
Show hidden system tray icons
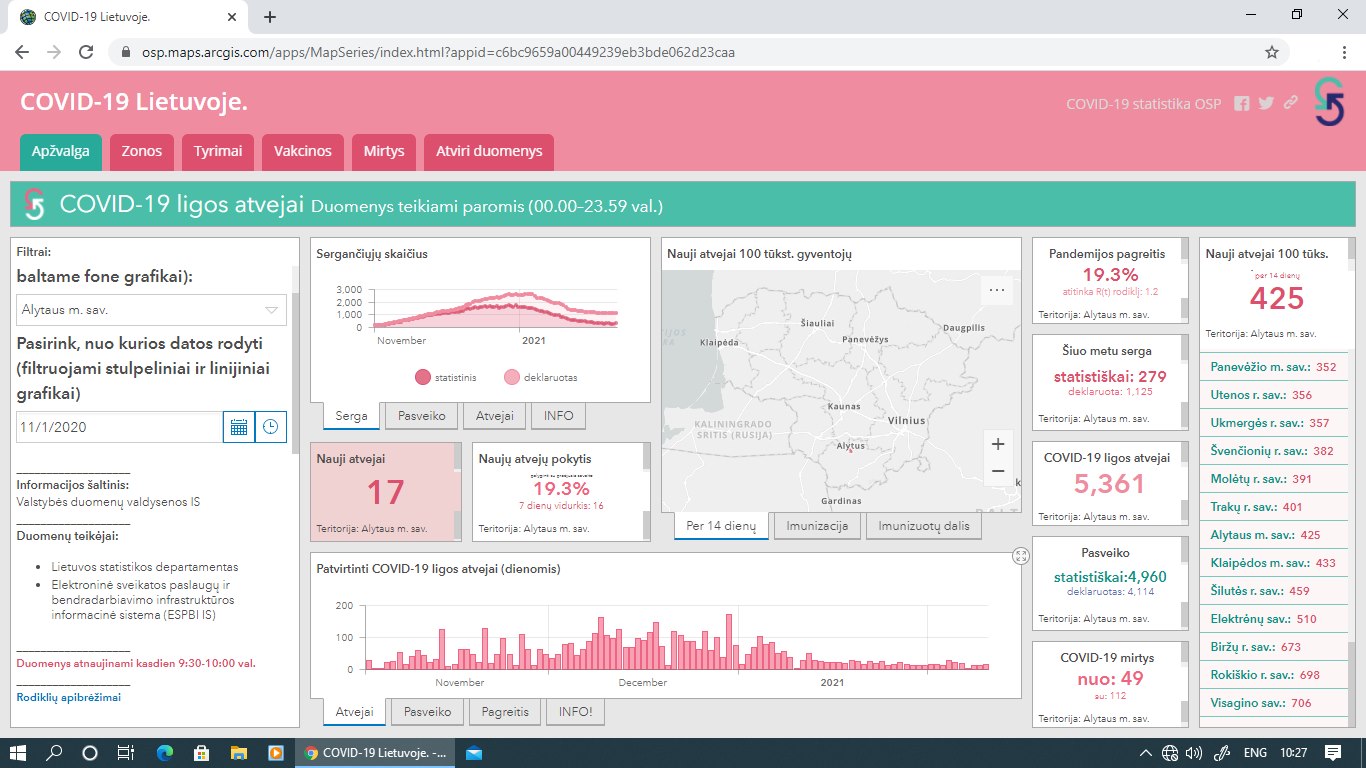pos(1146,753)
